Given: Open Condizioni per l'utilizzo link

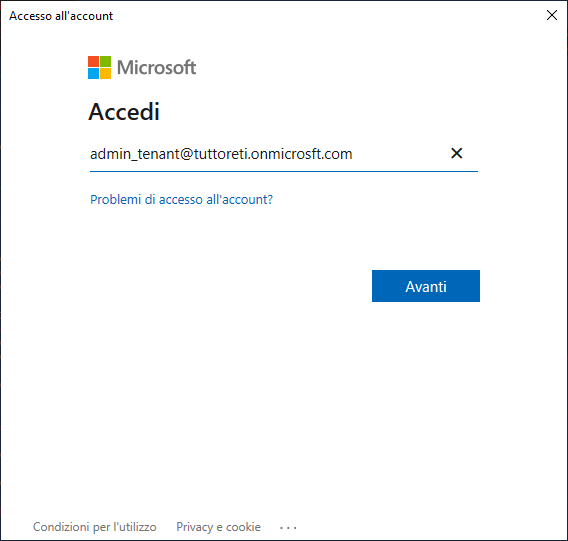Looking at the screenshot, I should (x=95, y=527).
